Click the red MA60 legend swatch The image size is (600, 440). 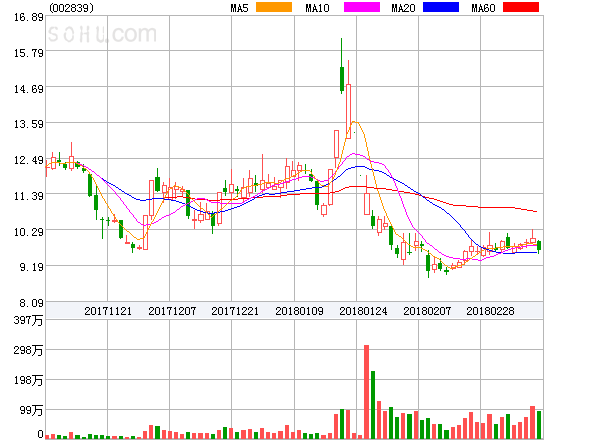(x=521, y=7)
